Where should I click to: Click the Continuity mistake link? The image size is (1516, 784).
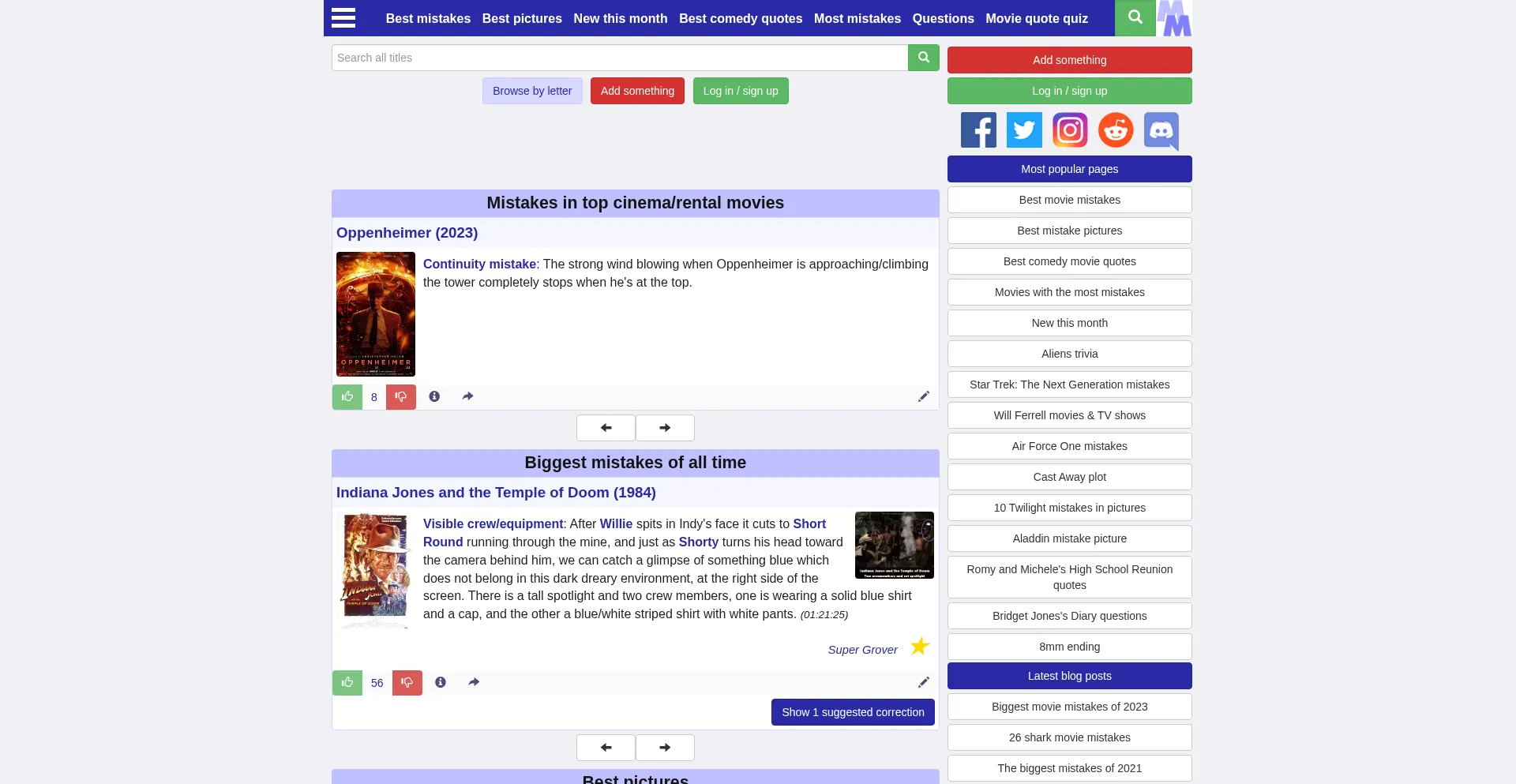click(x=479, y=264)
